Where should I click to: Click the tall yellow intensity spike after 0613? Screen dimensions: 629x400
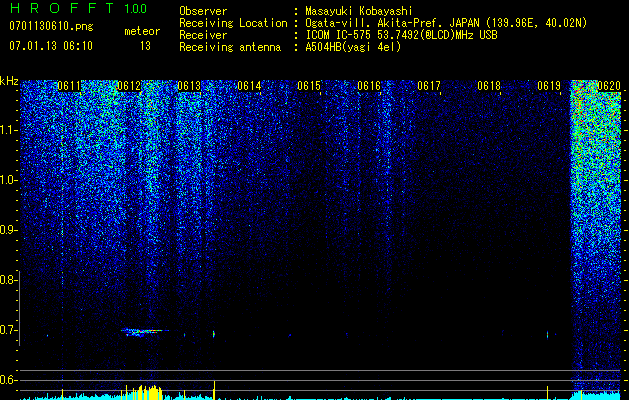[215, 390]
